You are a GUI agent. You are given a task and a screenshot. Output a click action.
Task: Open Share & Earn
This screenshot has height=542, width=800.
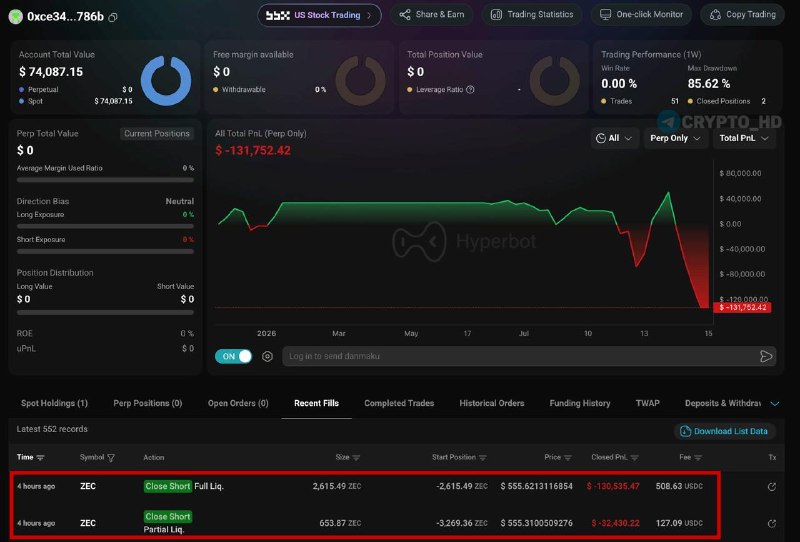(x=432, y=14)
